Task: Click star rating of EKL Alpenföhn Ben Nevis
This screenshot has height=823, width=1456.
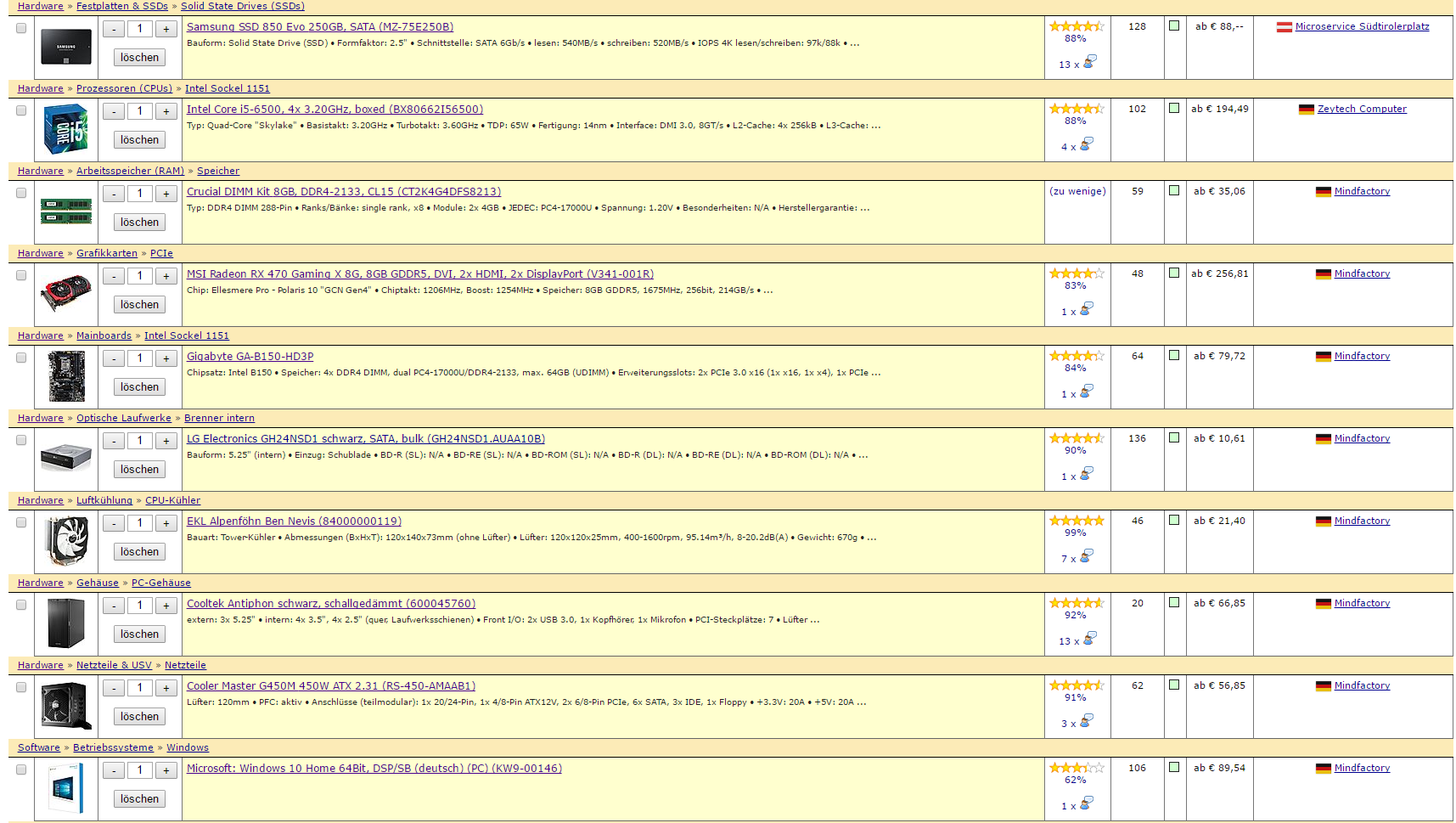Action: 1077,521
